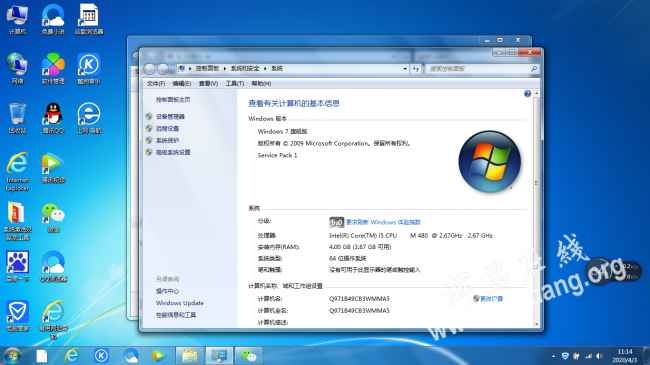Image resolution: width=650 pixels, height=365 pixels.
Task: Show hidden tray icons arrow
Action: click(x=553, y=356)
